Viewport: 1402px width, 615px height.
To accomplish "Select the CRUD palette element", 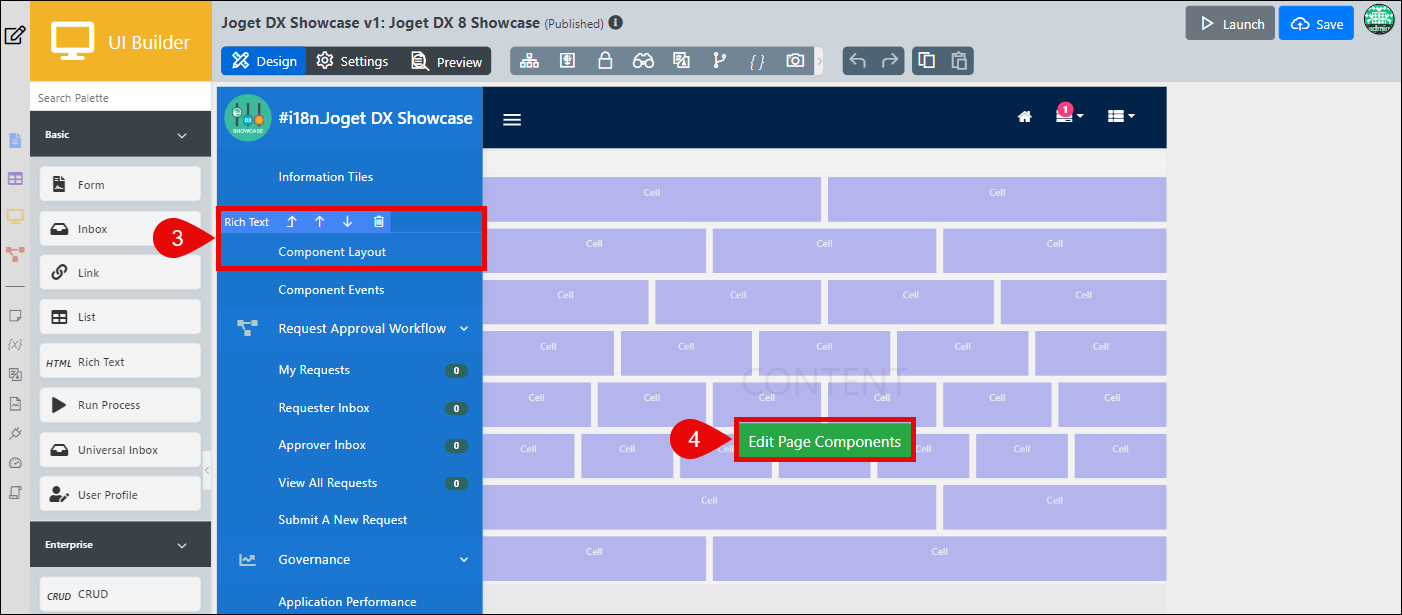I will [120, 594].
